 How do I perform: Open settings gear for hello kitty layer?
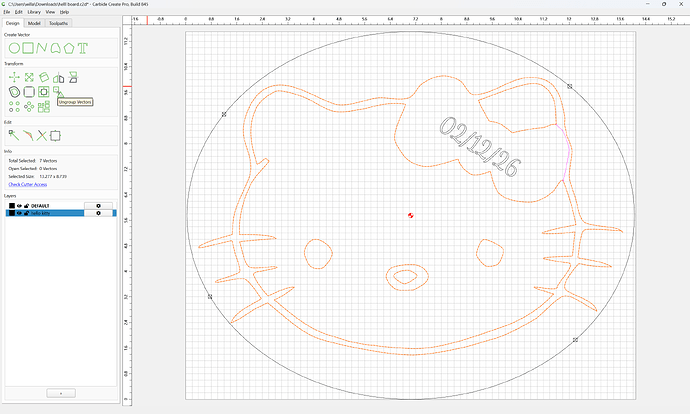(98, 213)
